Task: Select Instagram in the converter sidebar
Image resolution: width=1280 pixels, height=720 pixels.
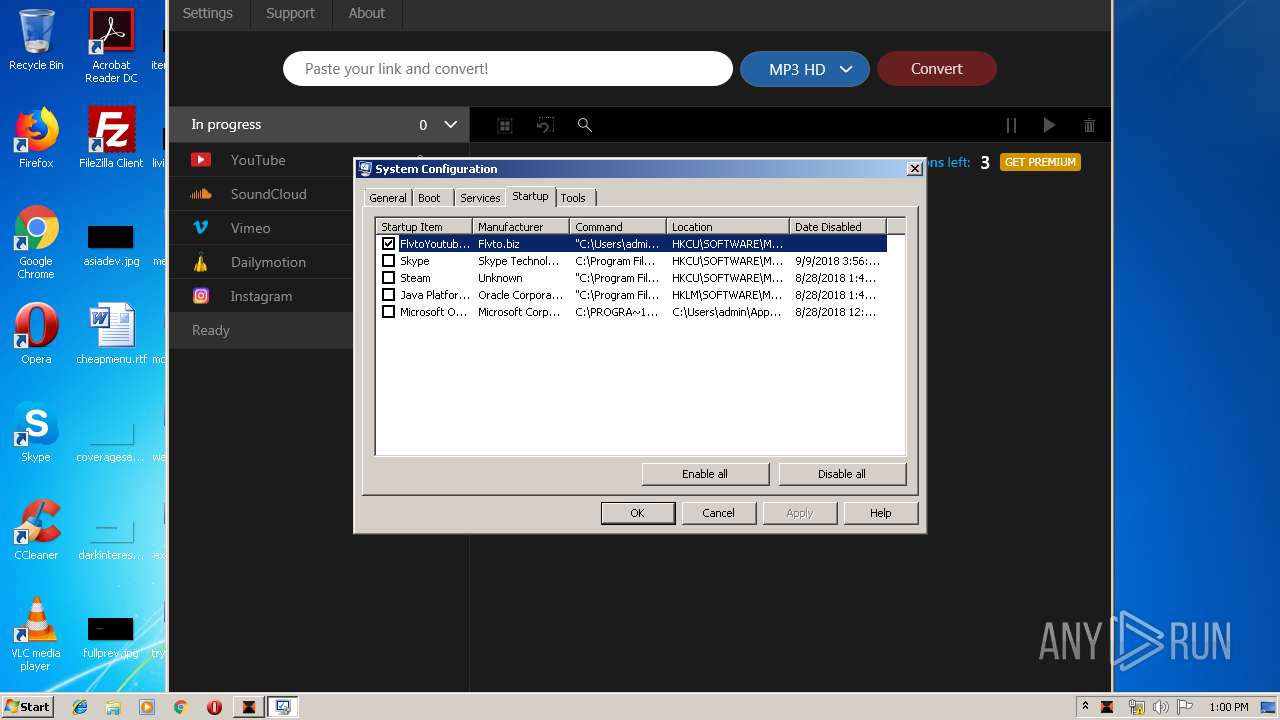Action: 260,296
